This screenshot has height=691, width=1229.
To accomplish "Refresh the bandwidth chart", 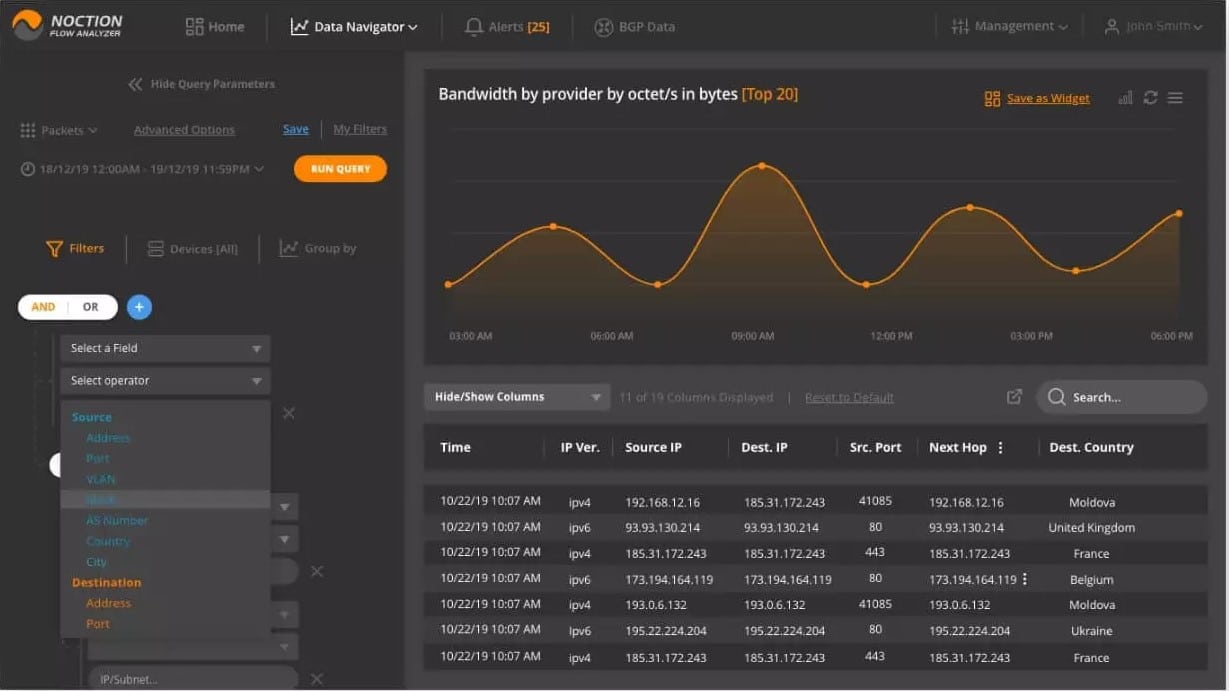I will (1150, 97).
